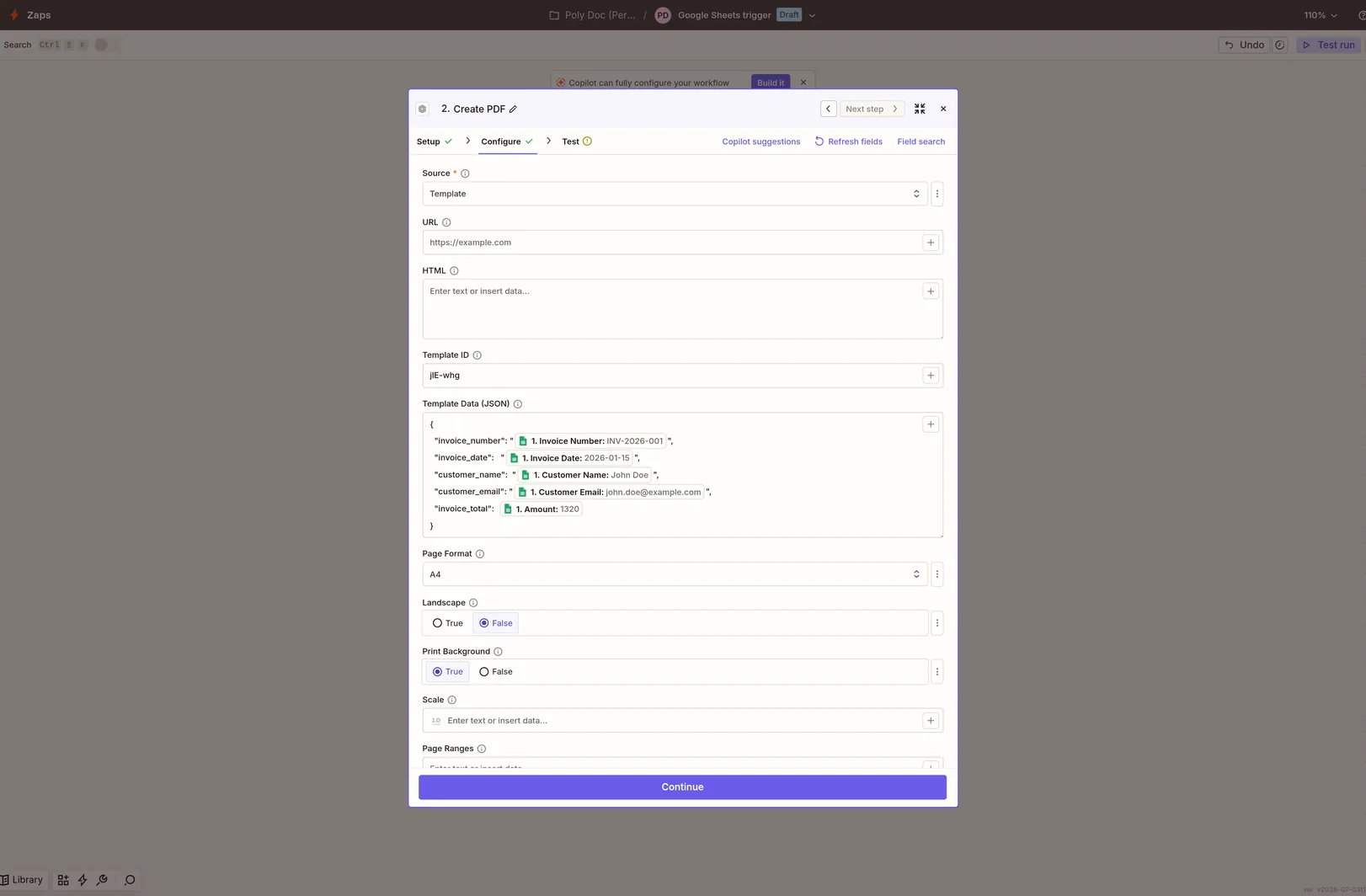Click the previous step arrow button
The image size is (1366, 896).
tap(829, 109)
